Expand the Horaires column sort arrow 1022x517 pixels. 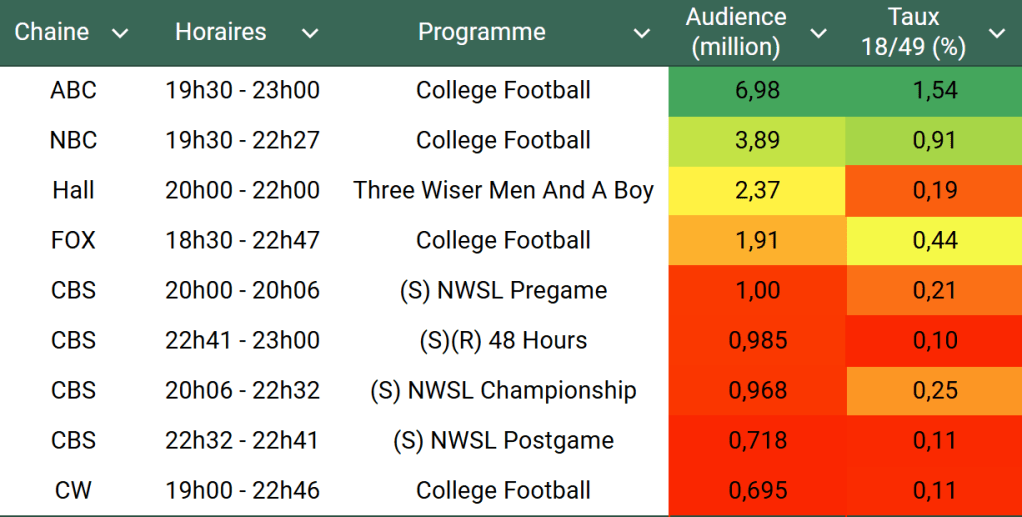(310, 33)
